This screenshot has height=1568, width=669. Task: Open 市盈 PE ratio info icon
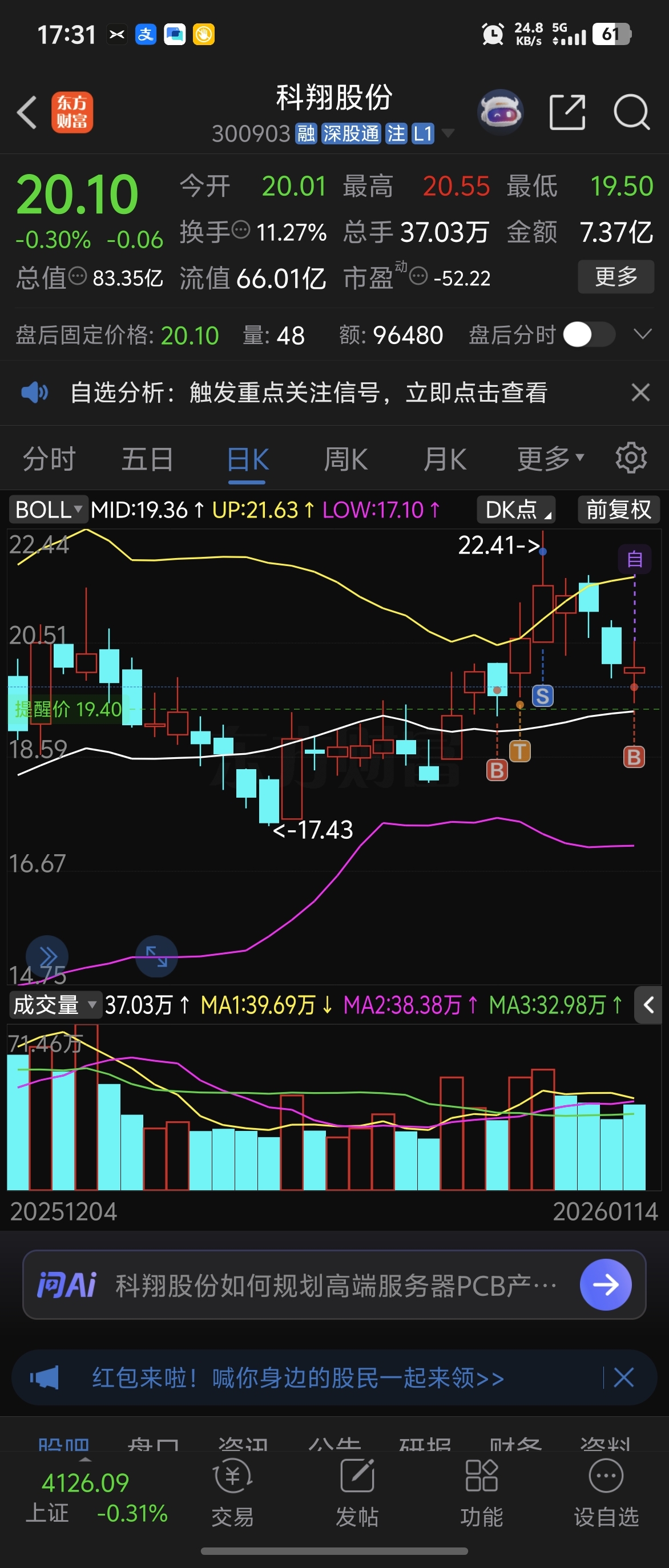(418, 276)
